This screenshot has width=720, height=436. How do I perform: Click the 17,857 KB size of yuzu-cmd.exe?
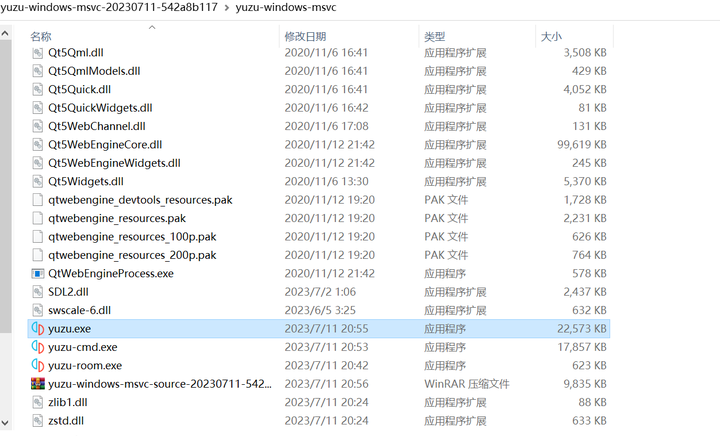pyautogui.click(x=582, y=347)
